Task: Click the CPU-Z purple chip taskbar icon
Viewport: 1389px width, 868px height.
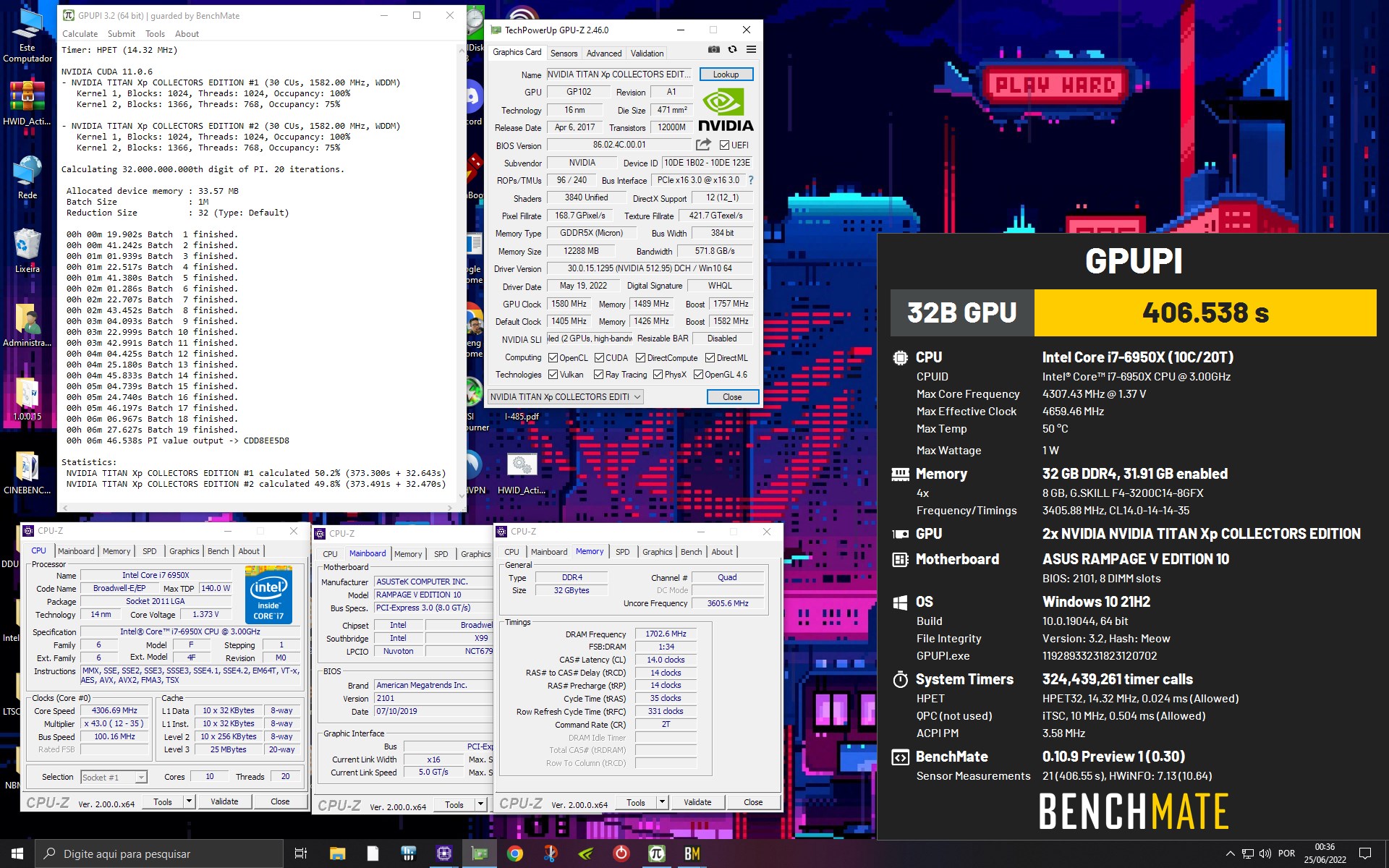Action: tap(444, 854)
